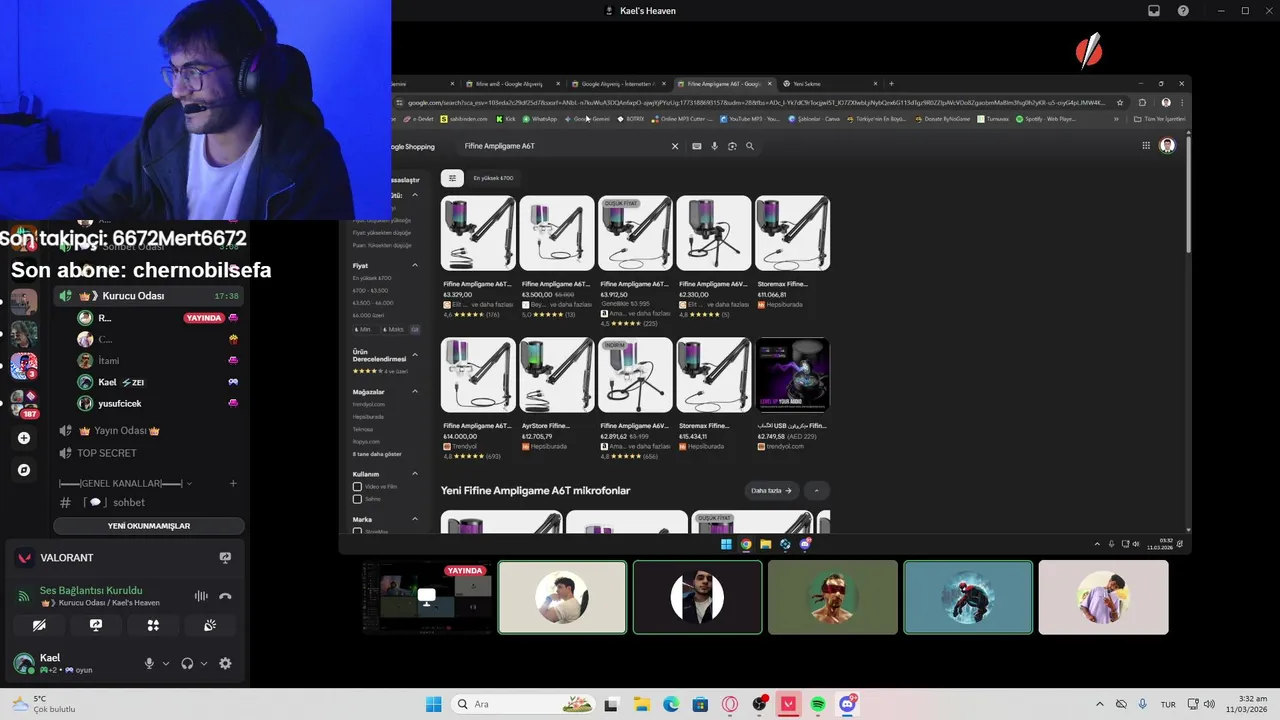The image size is (1280, 720).
Task: Open Discord icon on Windows taskbar
Action: (x=848, y=704)
